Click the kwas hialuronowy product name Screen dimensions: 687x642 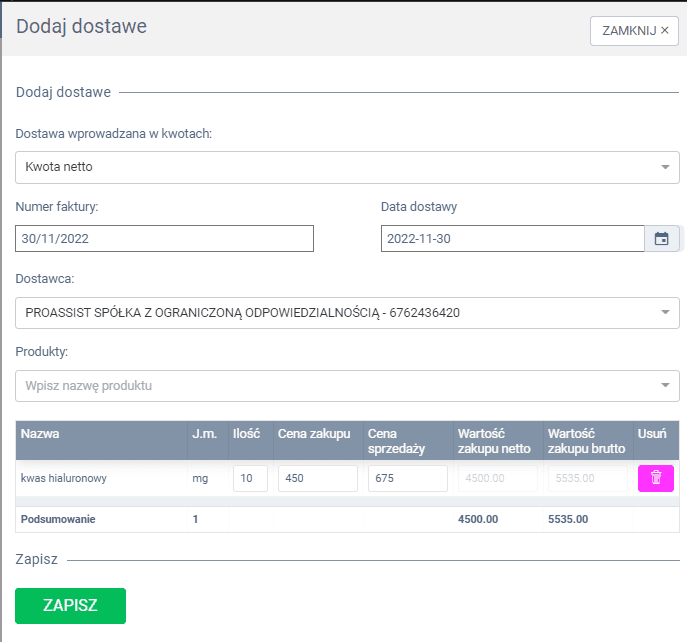point(64,478)
